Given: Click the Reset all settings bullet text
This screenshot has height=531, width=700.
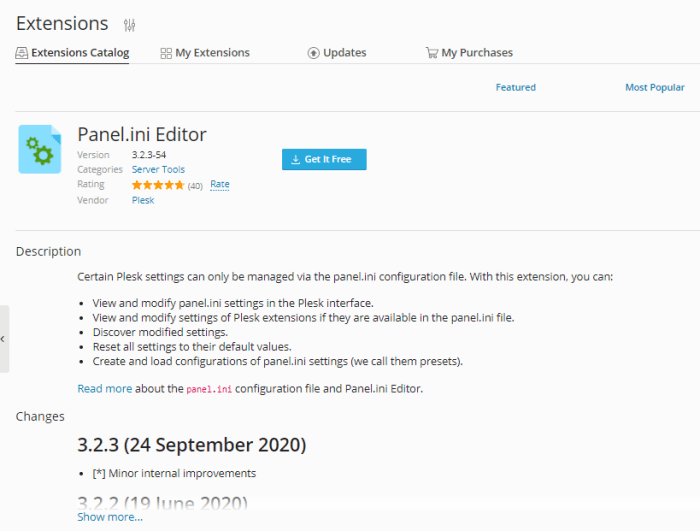Looking at the screenshot, I should (x=192, y=347).
